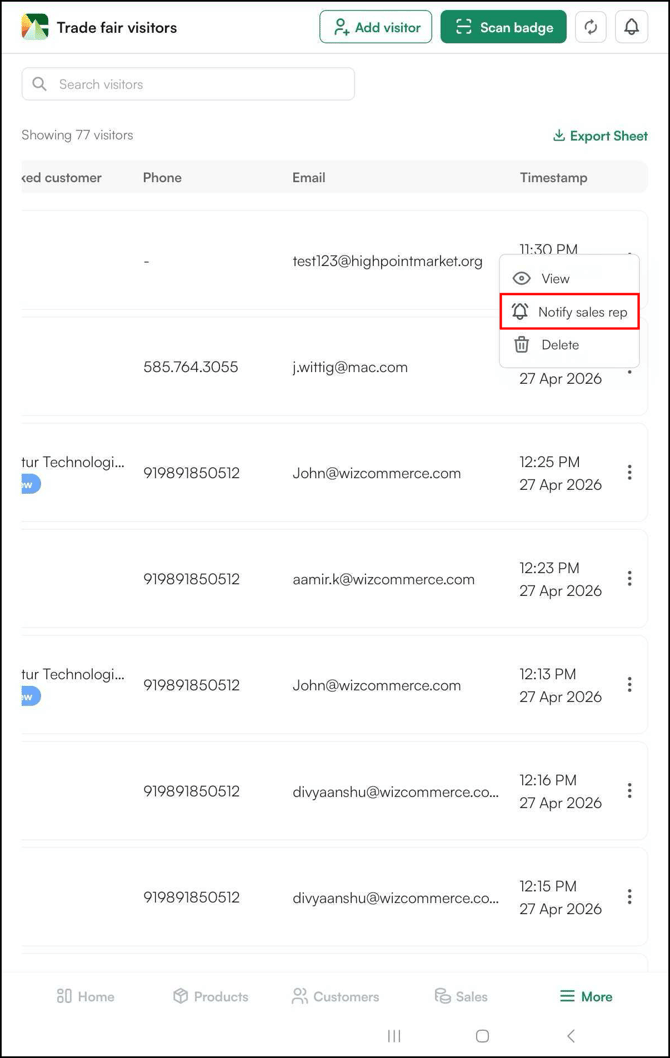The width and height of the screenshot is (670, 1058).
Task: Choose Delete in the context menu
Action: coord(569,345)
